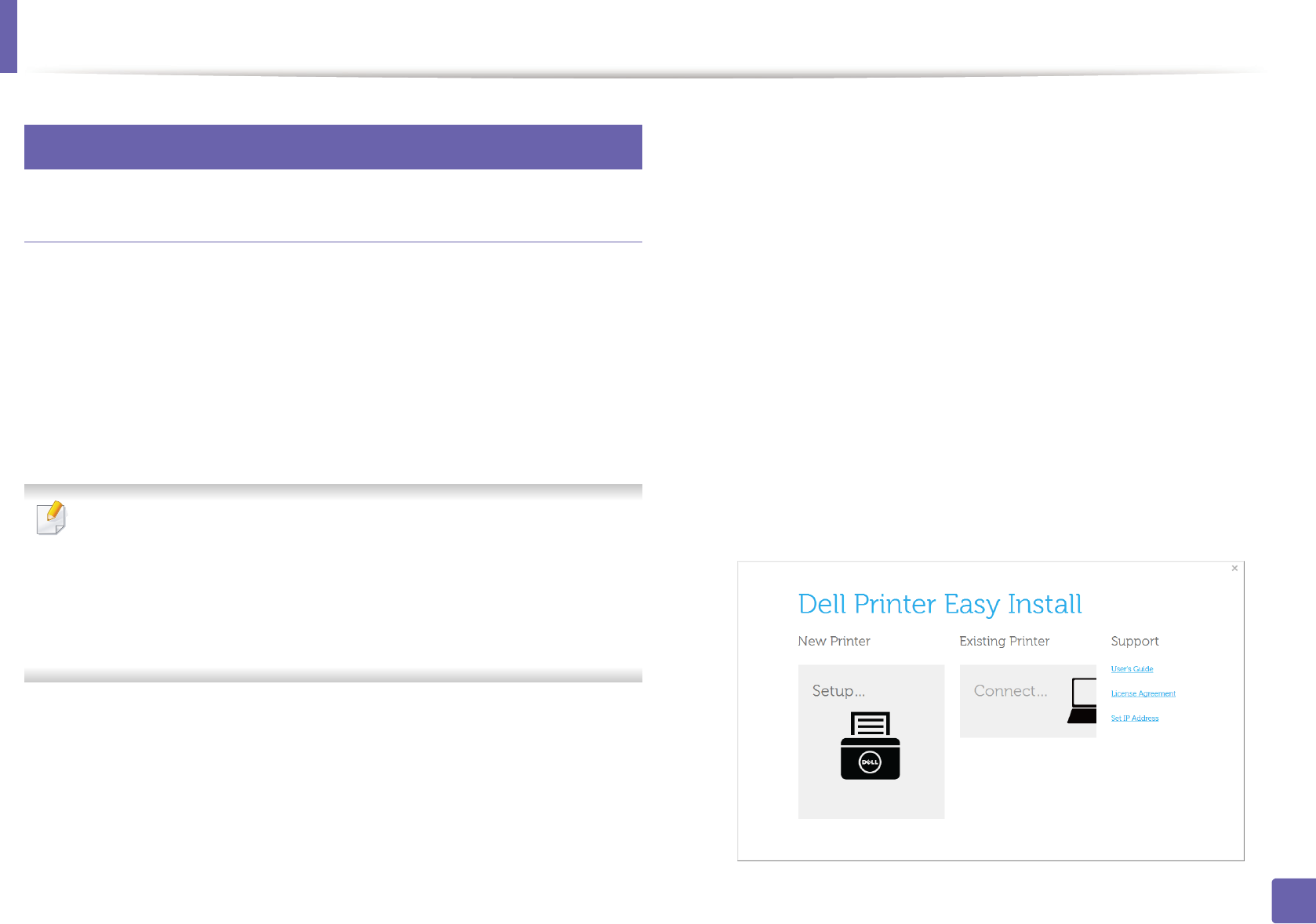
Task: Click the Set IP Address link
Action: point(1134,718)
